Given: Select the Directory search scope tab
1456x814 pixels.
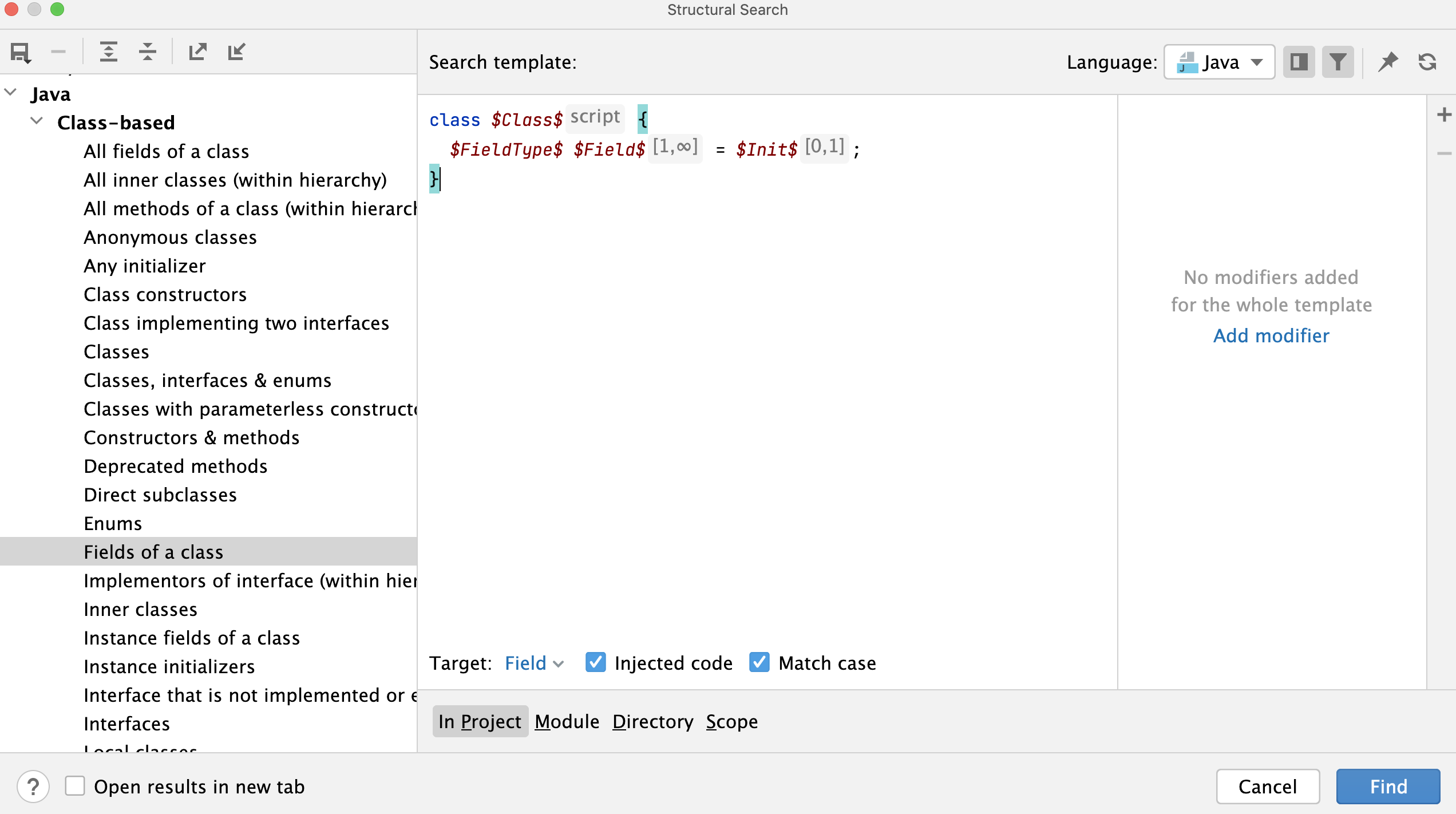Looking at the screenshot, I should coord(652,722).
